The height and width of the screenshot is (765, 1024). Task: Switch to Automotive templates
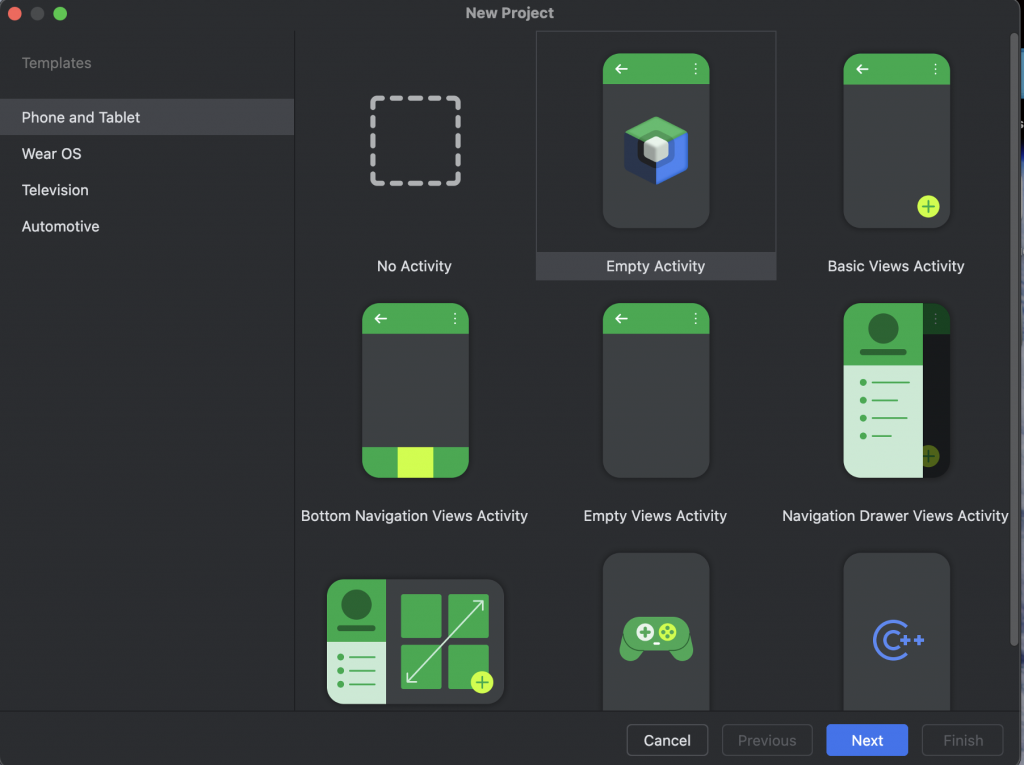(x=61, y=227)
